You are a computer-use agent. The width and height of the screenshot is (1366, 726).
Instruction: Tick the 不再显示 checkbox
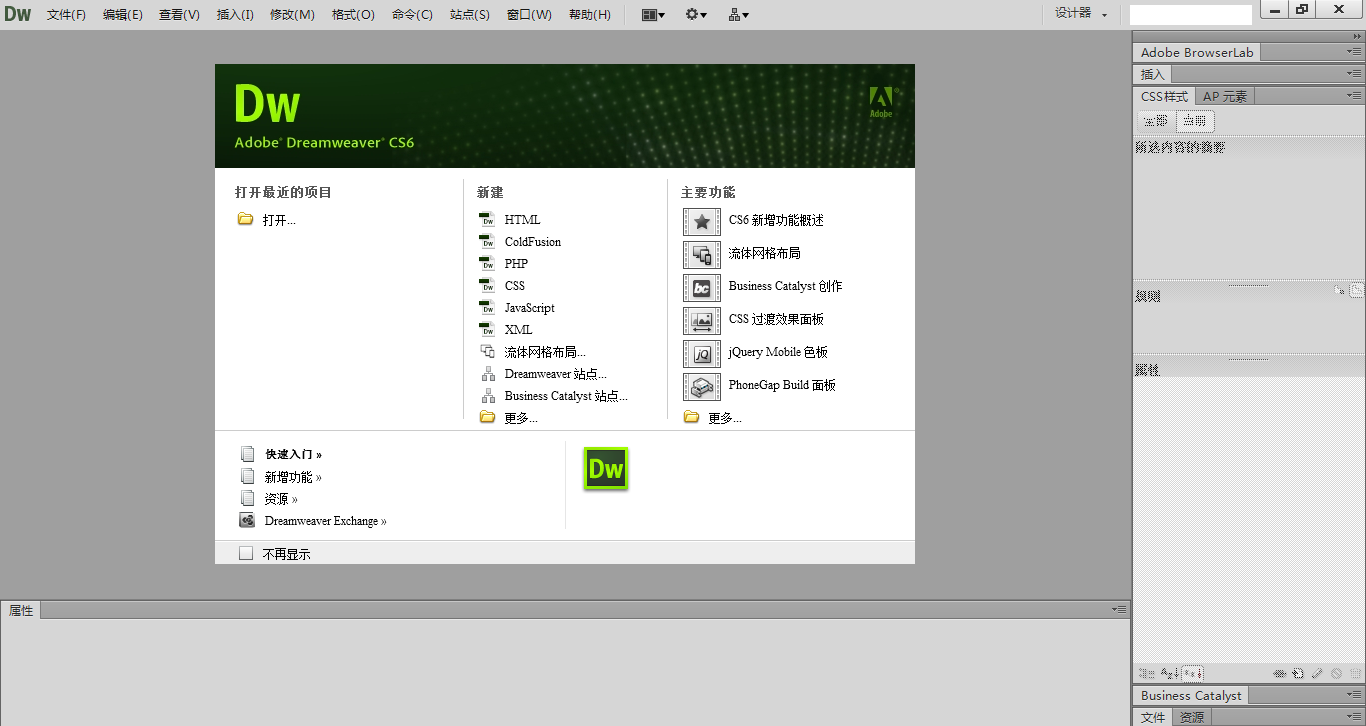(x=246, y=553)
